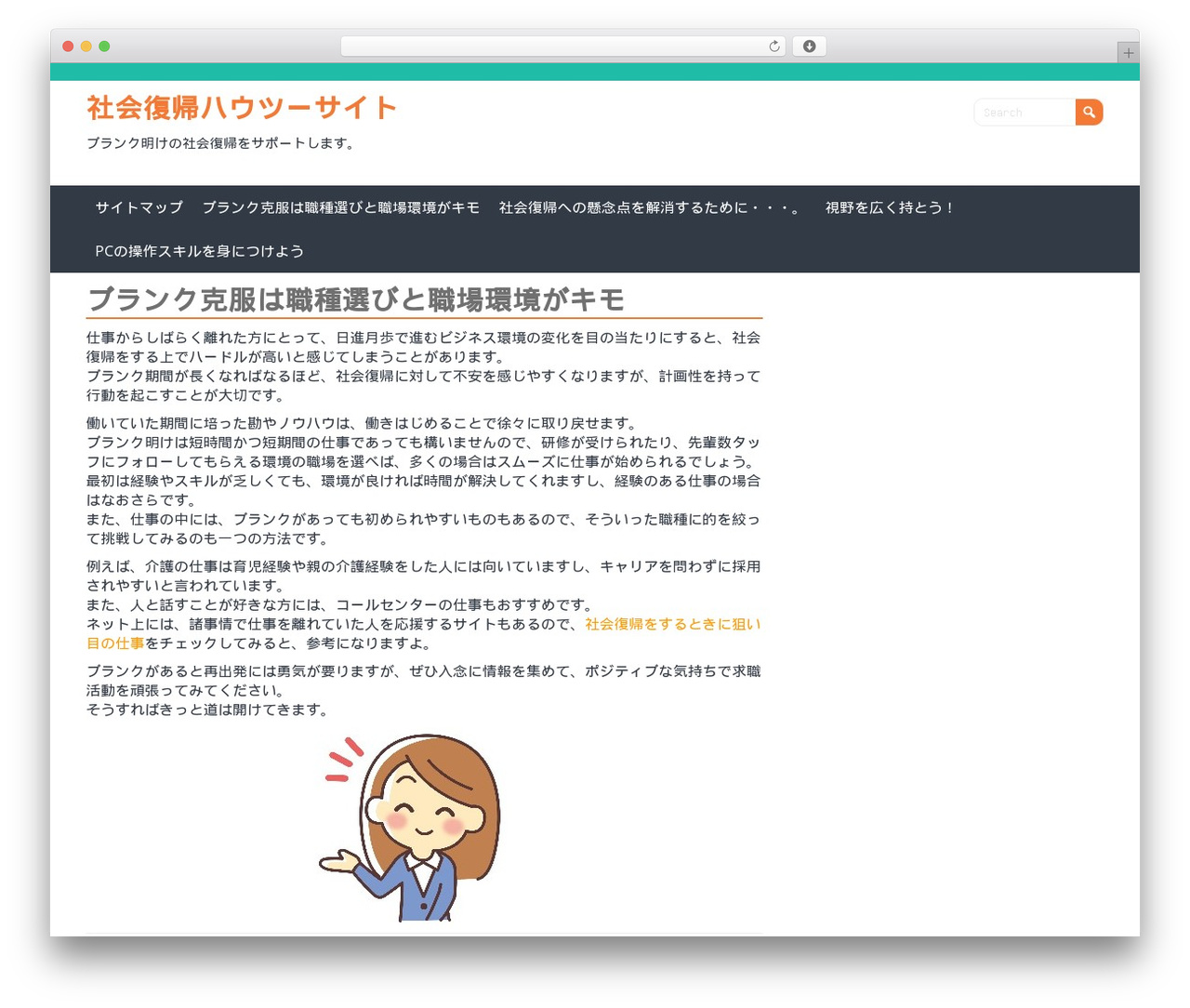Click the browser address bar
Viewport: 1190px width, 1008px height.
tap(562, 46)
